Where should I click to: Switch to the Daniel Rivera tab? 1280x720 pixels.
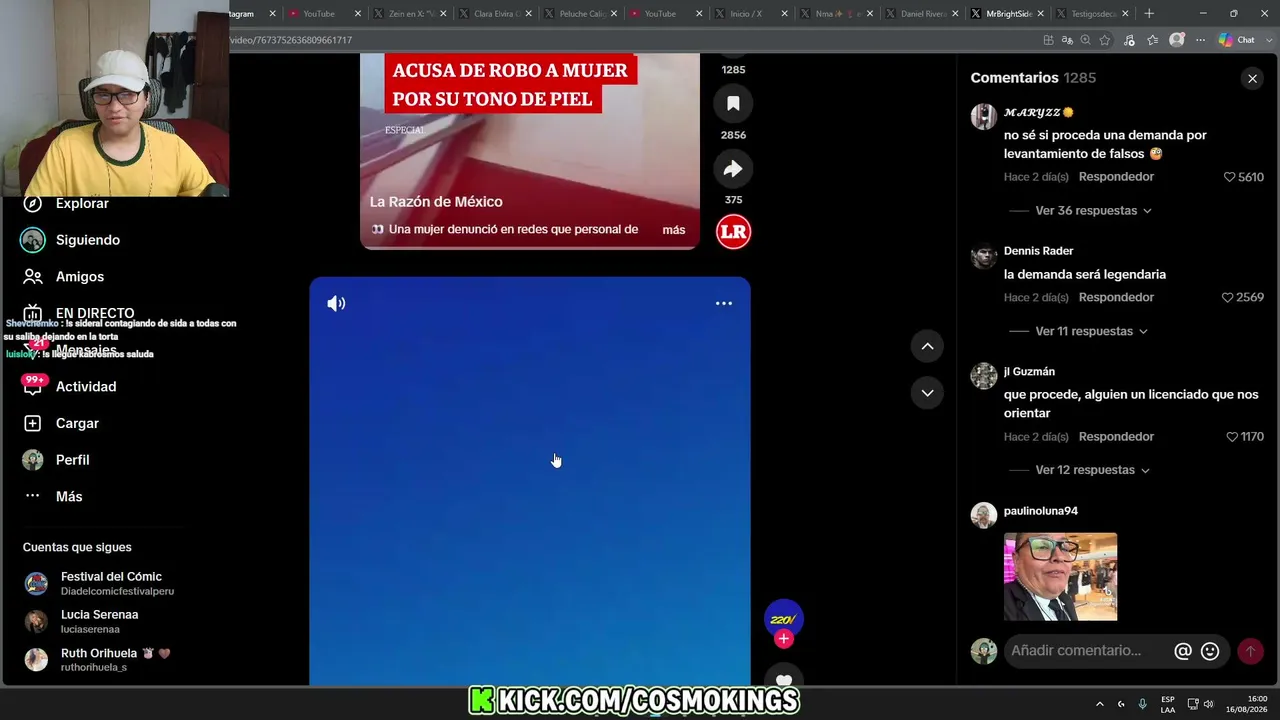(922, 14)
